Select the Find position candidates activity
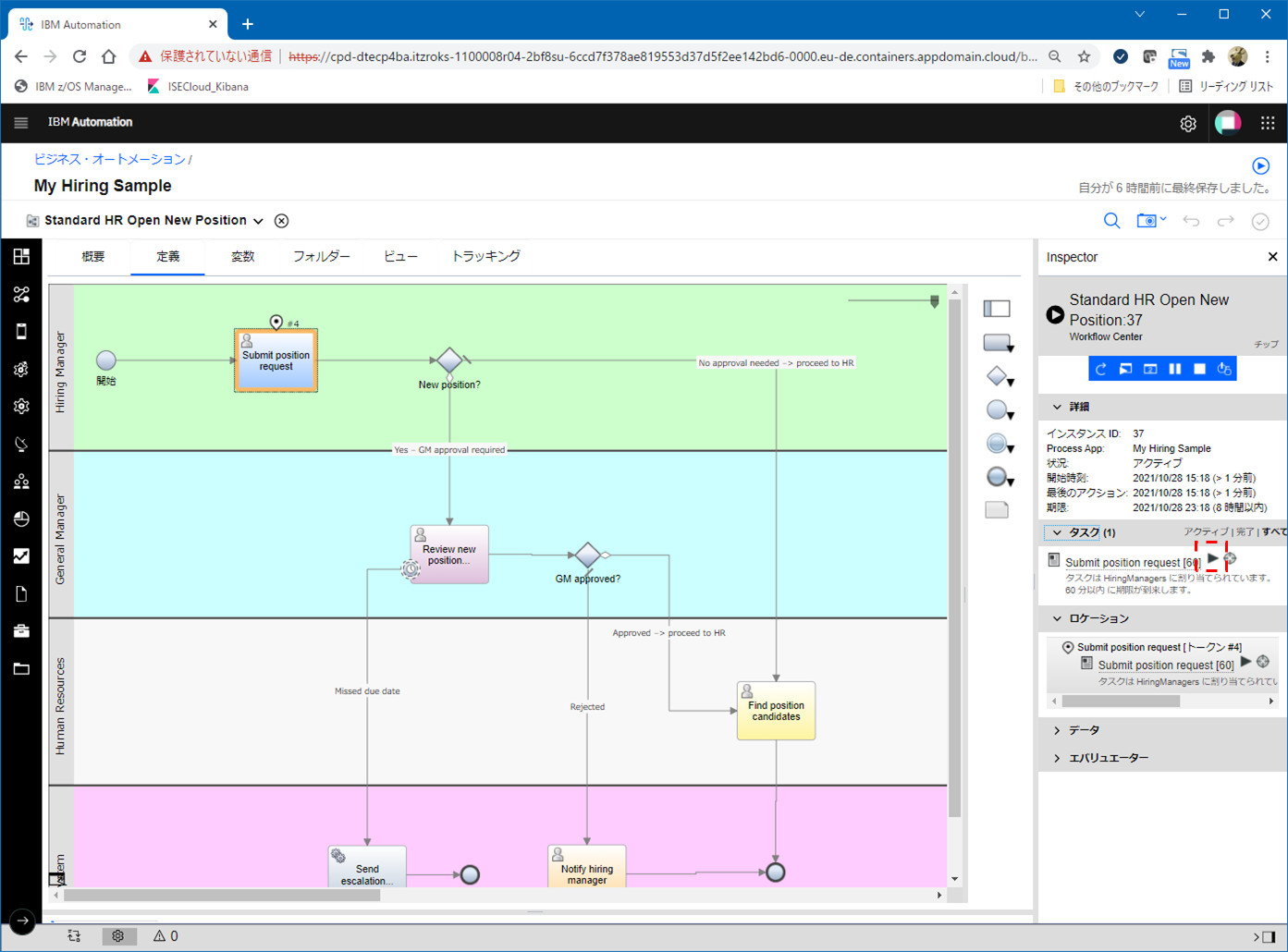 pyautogui.click(x=776, y=711)
